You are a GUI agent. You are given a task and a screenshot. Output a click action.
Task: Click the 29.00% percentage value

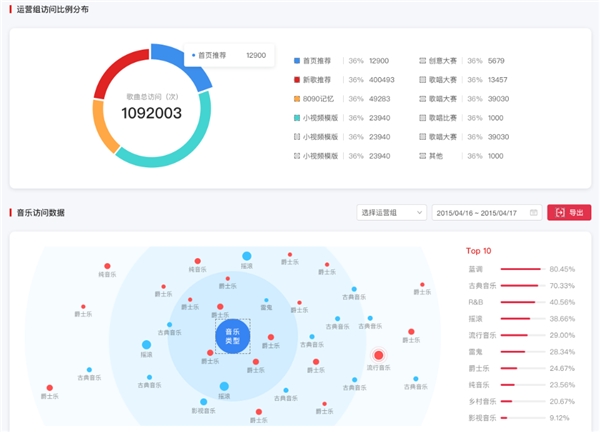[x=562, y=335]
